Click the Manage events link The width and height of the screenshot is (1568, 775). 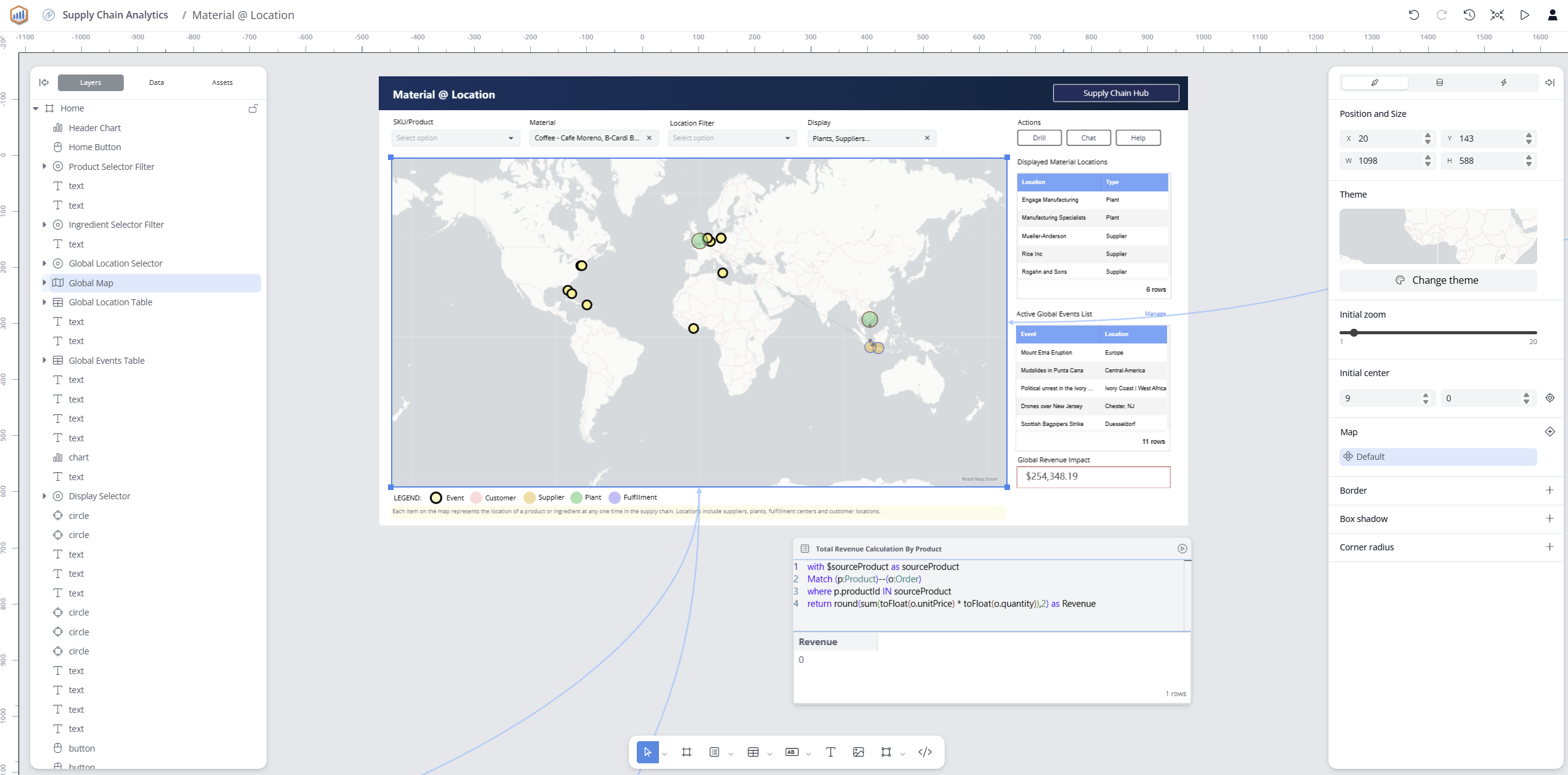pyautogui.click(x=1155, y=314)
